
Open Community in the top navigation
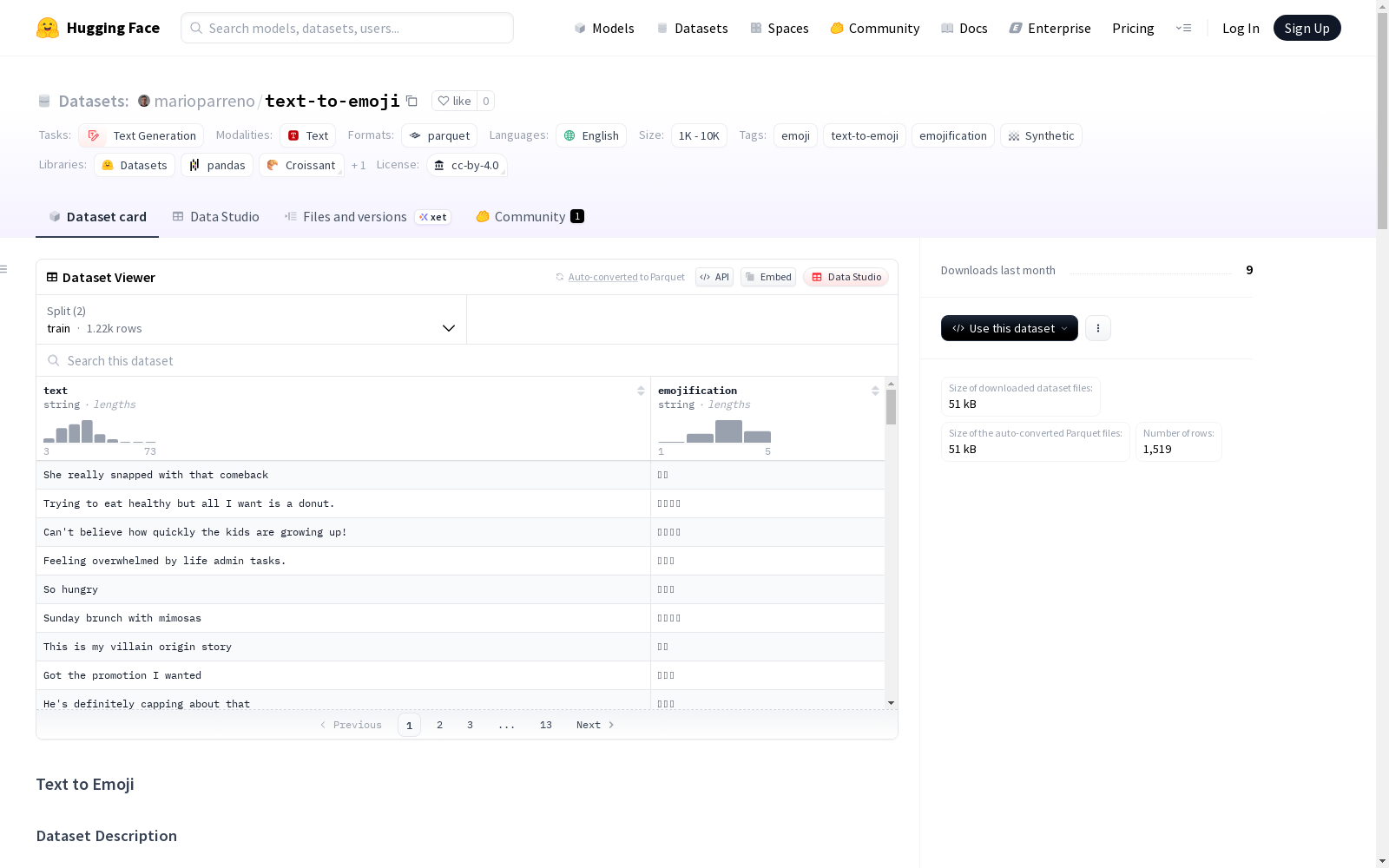pyautogui.click(x=874, y=28)
